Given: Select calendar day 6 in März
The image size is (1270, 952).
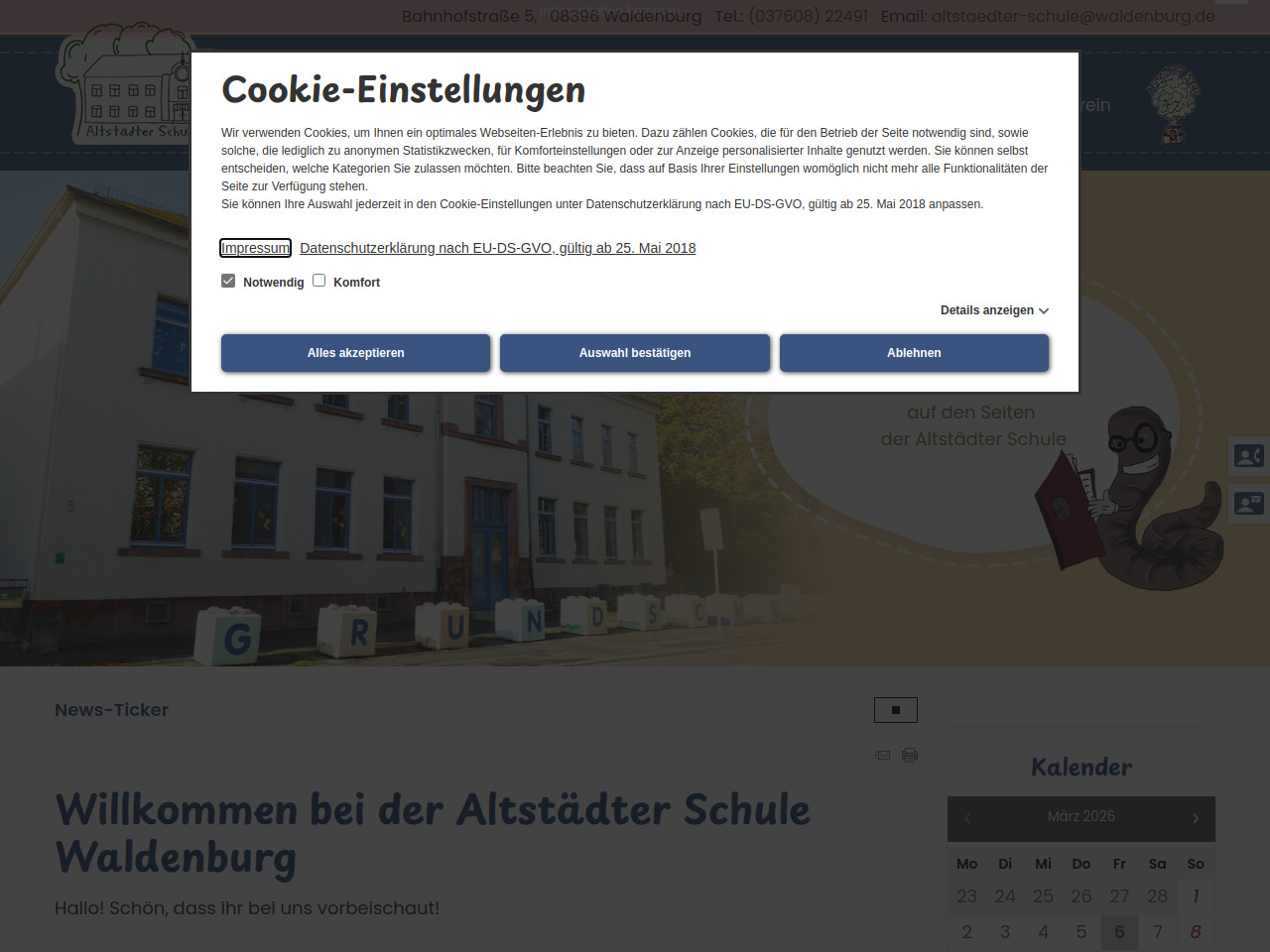Looking at the screenshot, I should tap(1119, 932).
